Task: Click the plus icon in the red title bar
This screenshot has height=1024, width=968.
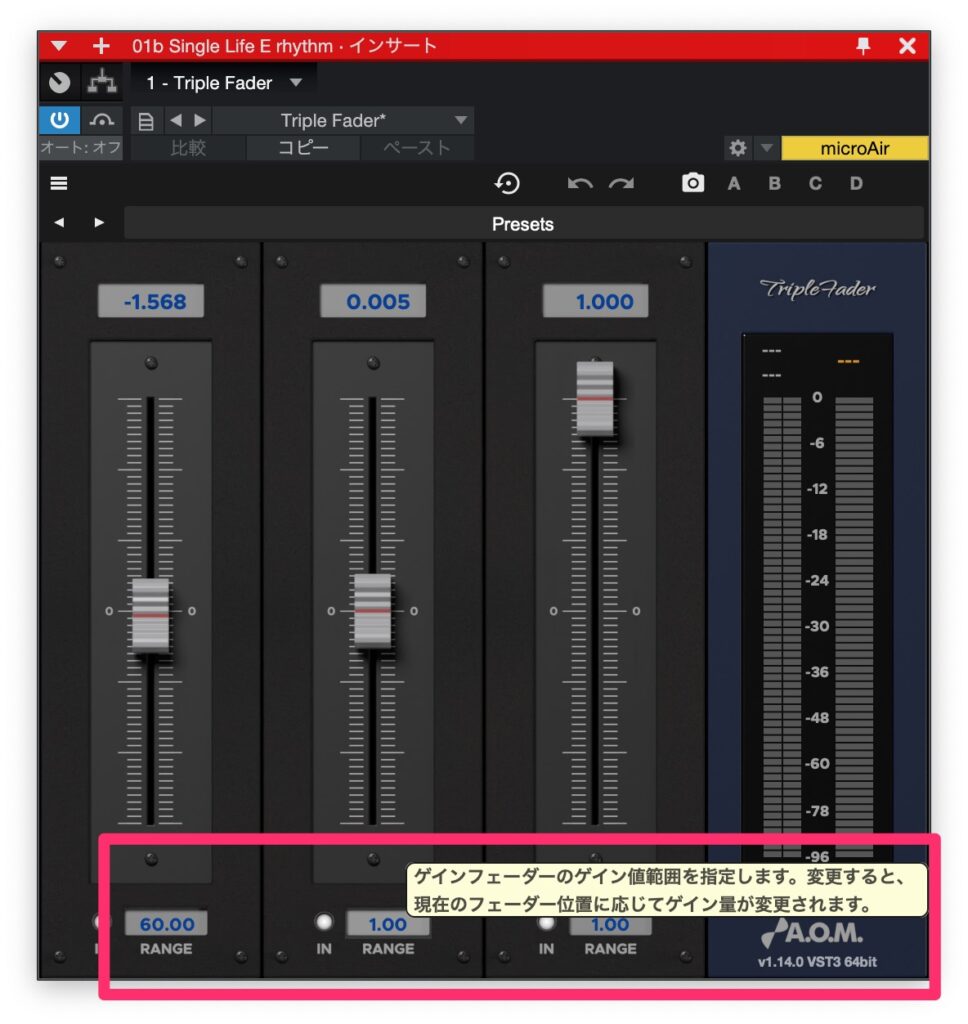Action: pos(100,46)
